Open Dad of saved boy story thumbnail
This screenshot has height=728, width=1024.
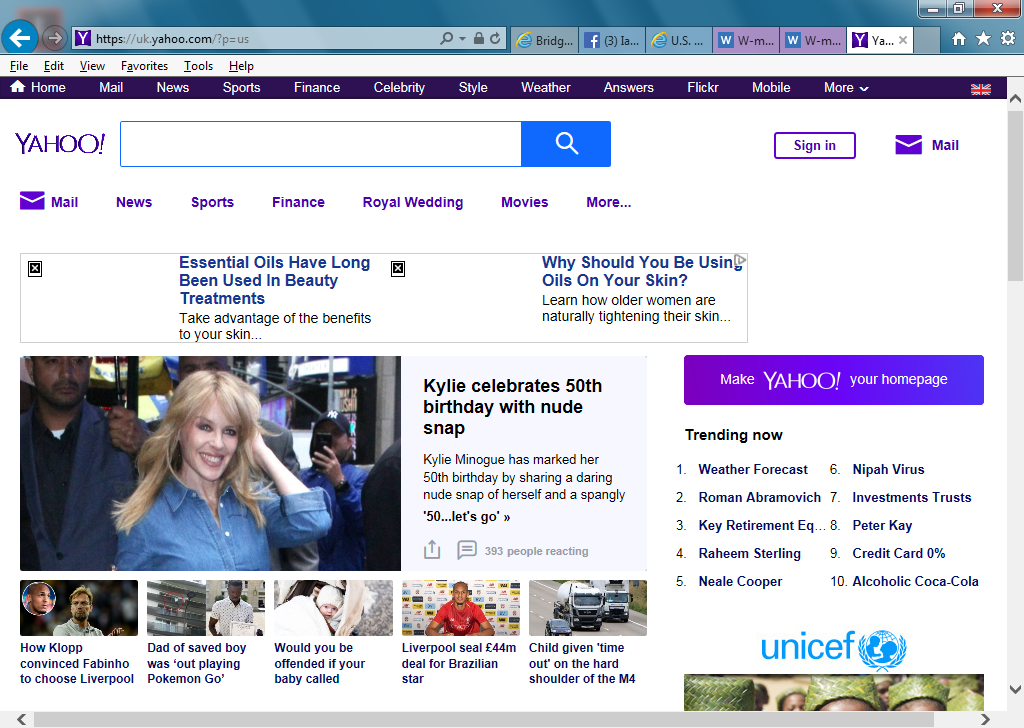tap(206, 608)
